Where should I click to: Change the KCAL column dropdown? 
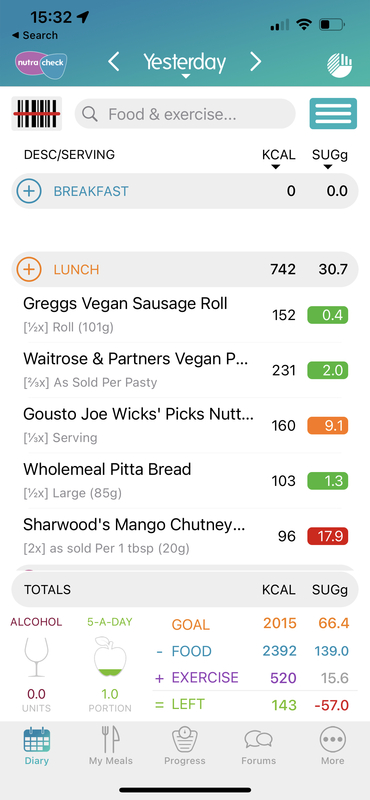click(x=278, y=159)
